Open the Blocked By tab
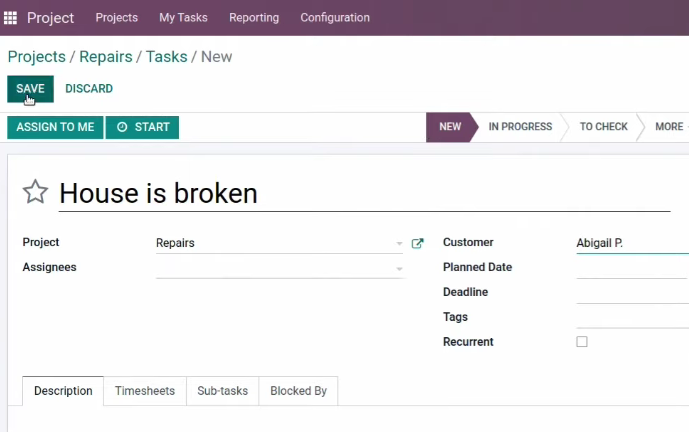Screen dimensions: 689x432 point(298,391)
